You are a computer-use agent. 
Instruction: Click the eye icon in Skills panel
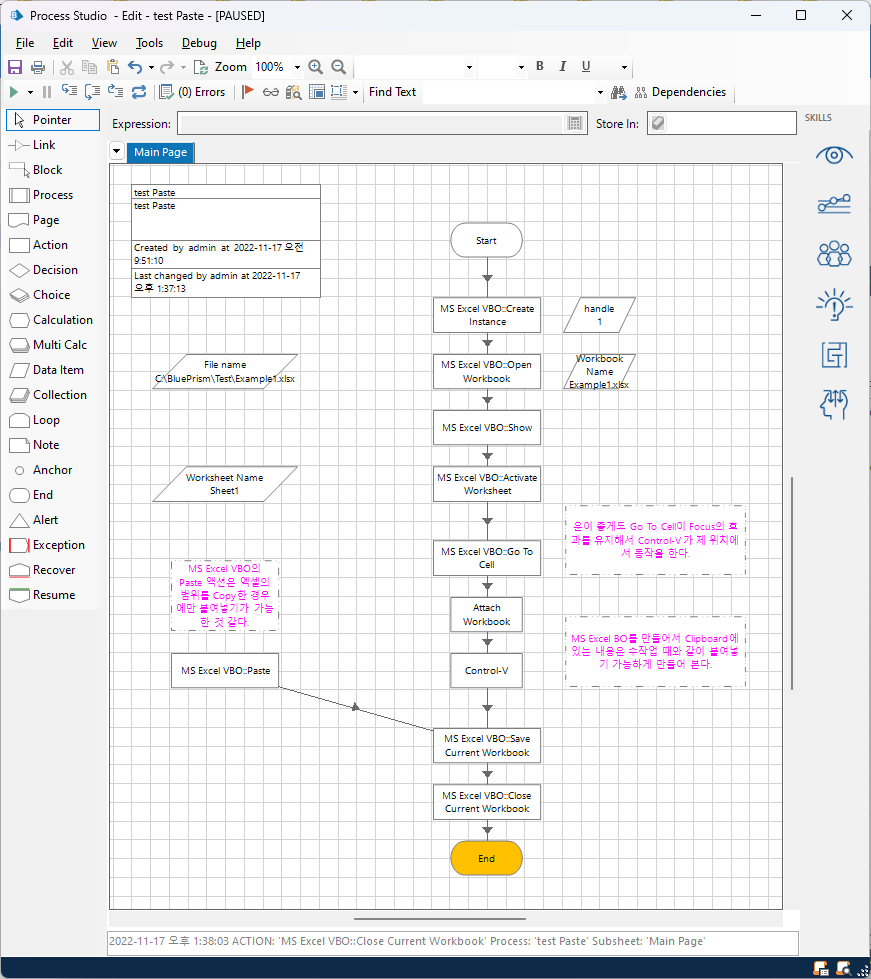834,155
